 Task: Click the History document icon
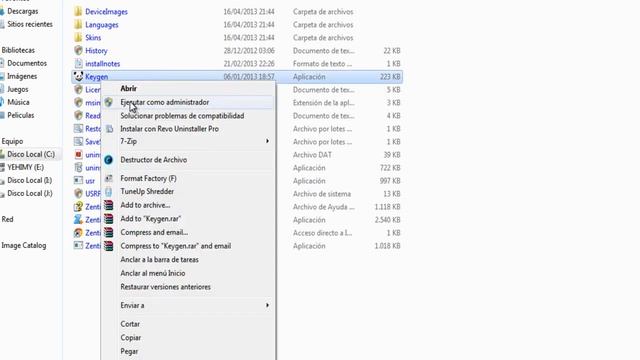coord(78,51)
